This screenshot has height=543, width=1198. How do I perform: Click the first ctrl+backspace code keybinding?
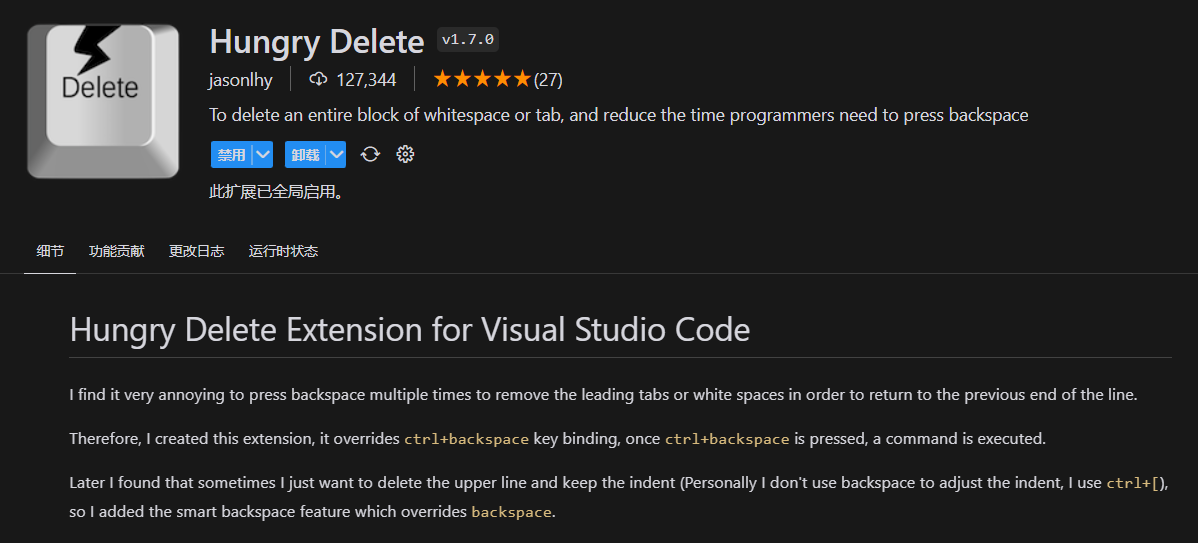466,439
